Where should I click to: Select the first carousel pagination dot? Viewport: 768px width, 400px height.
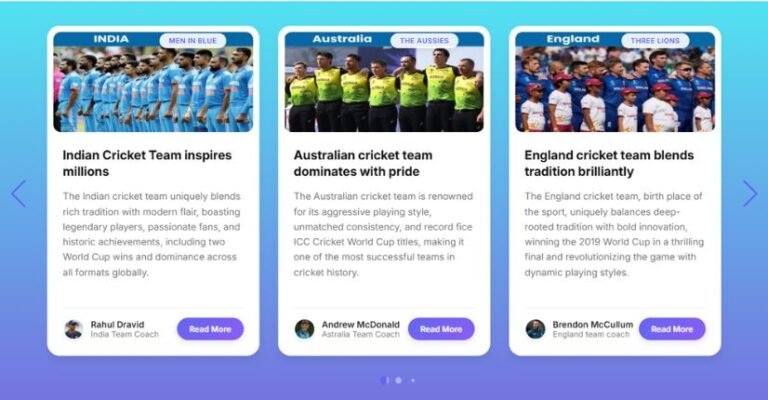tap(385, 380)
